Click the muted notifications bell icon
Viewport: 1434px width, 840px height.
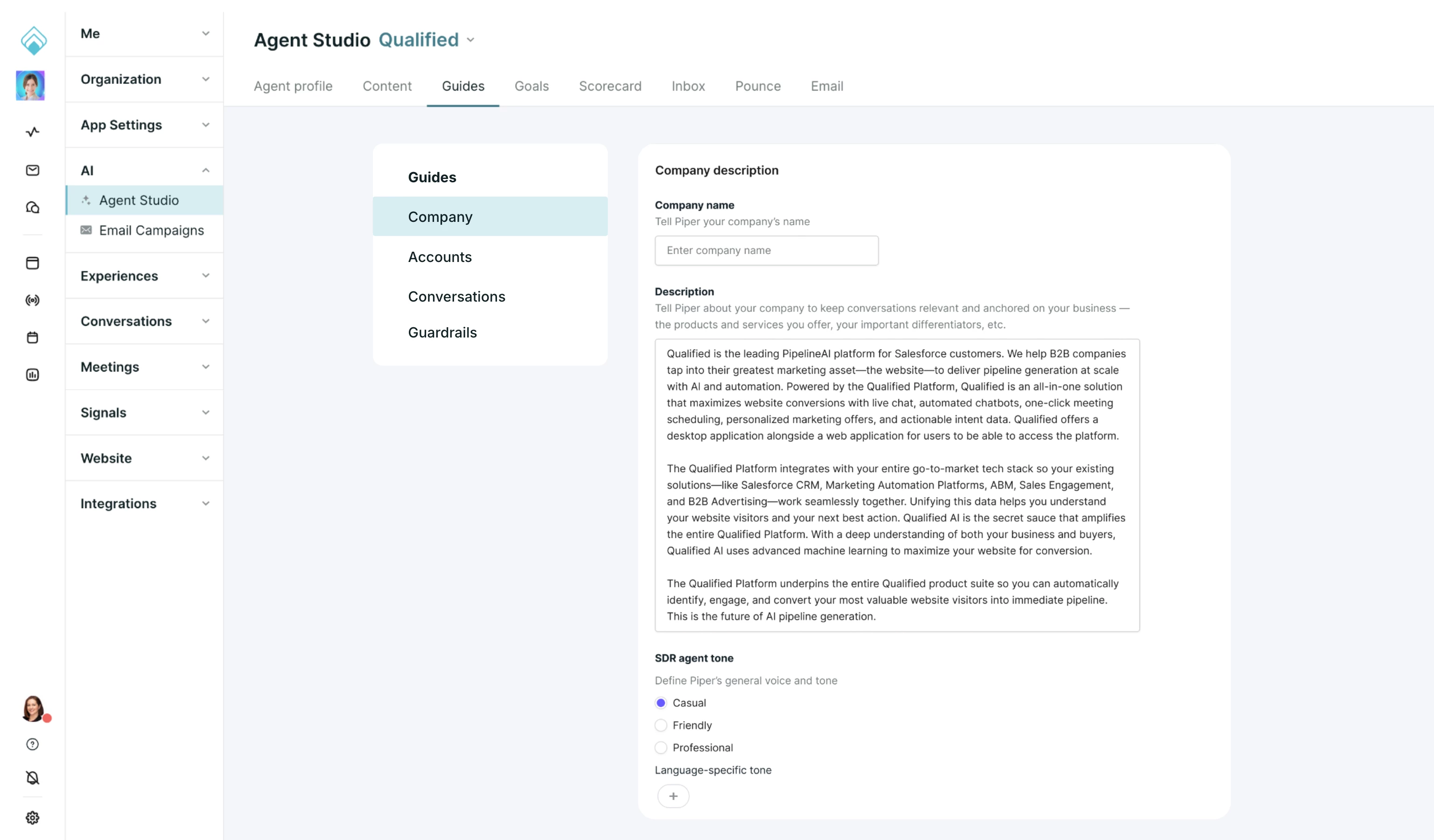click(x=33, y=778)
